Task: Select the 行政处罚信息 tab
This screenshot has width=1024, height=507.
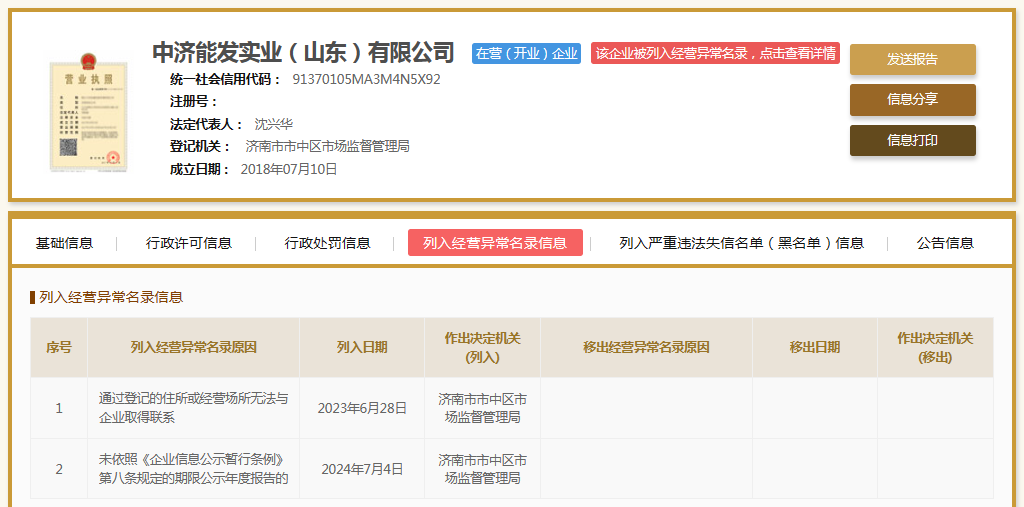Action: [327, 243]
